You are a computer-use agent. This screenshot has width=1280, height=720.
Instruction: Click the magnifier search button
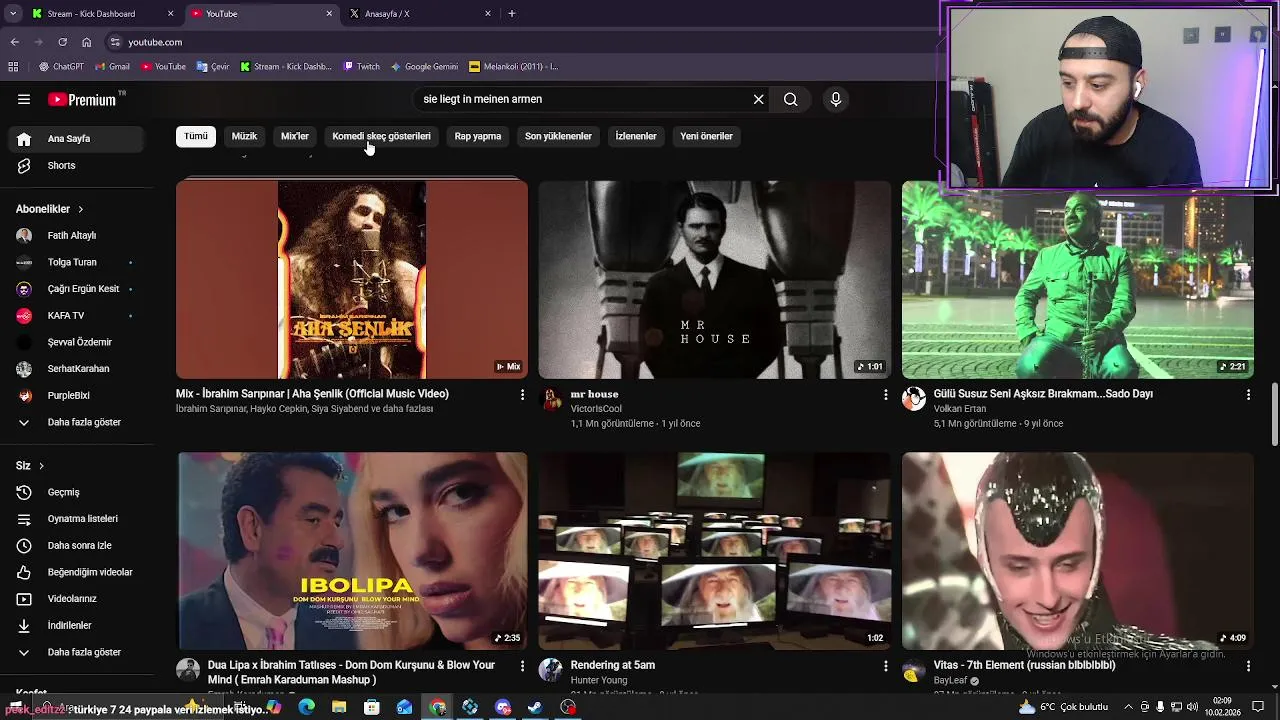pos(790,99)
